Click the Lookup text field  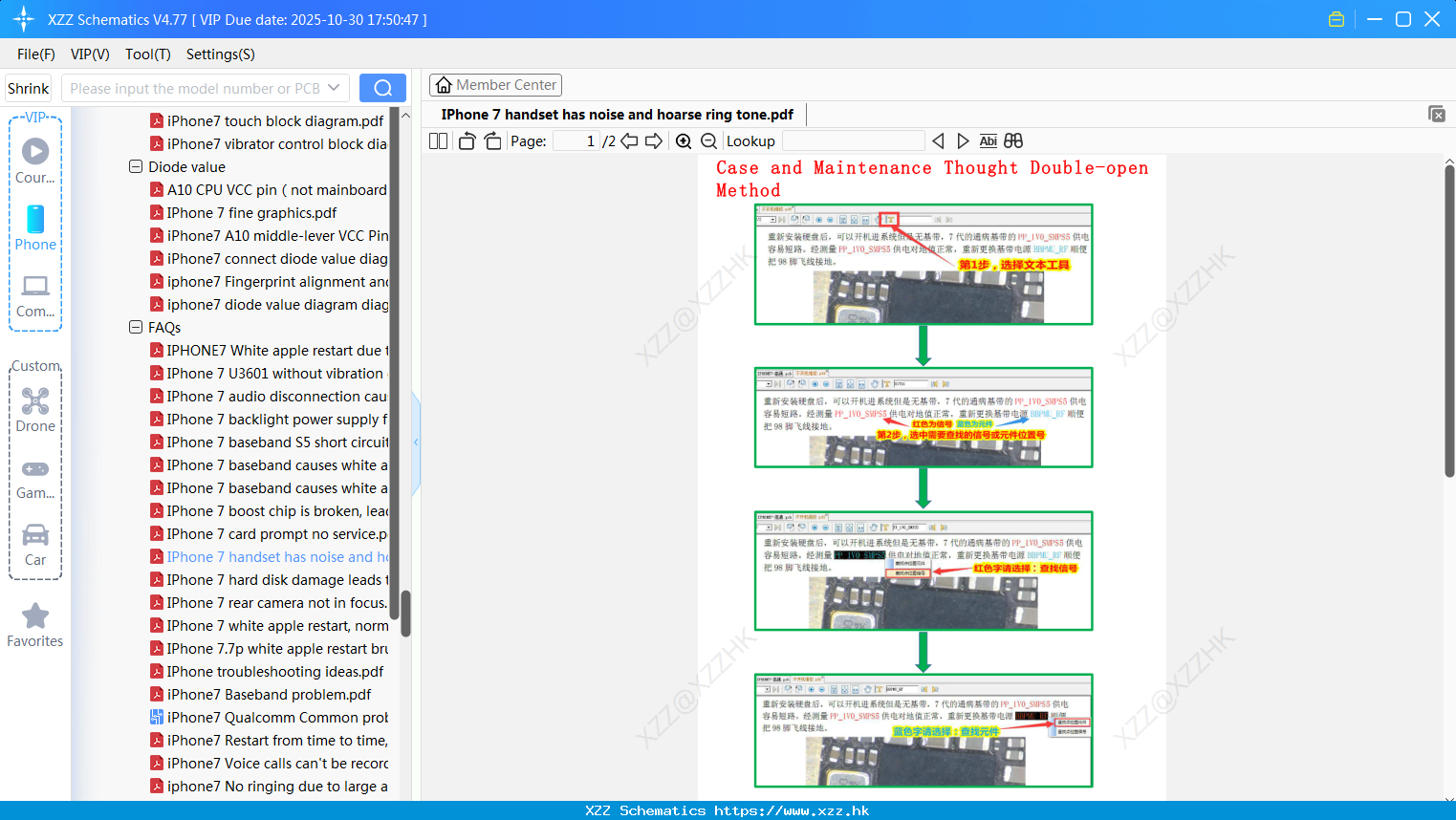tap(854, 141)
